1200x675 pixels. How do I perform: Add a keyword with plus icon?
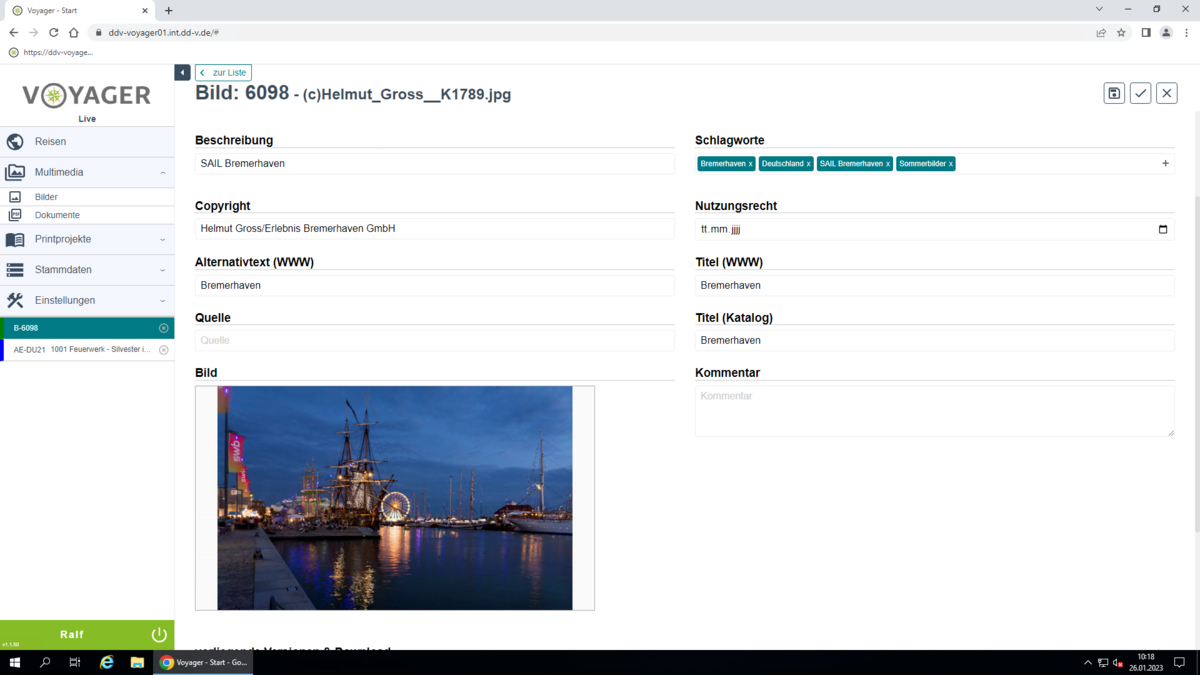click(x=1165, y=163)
